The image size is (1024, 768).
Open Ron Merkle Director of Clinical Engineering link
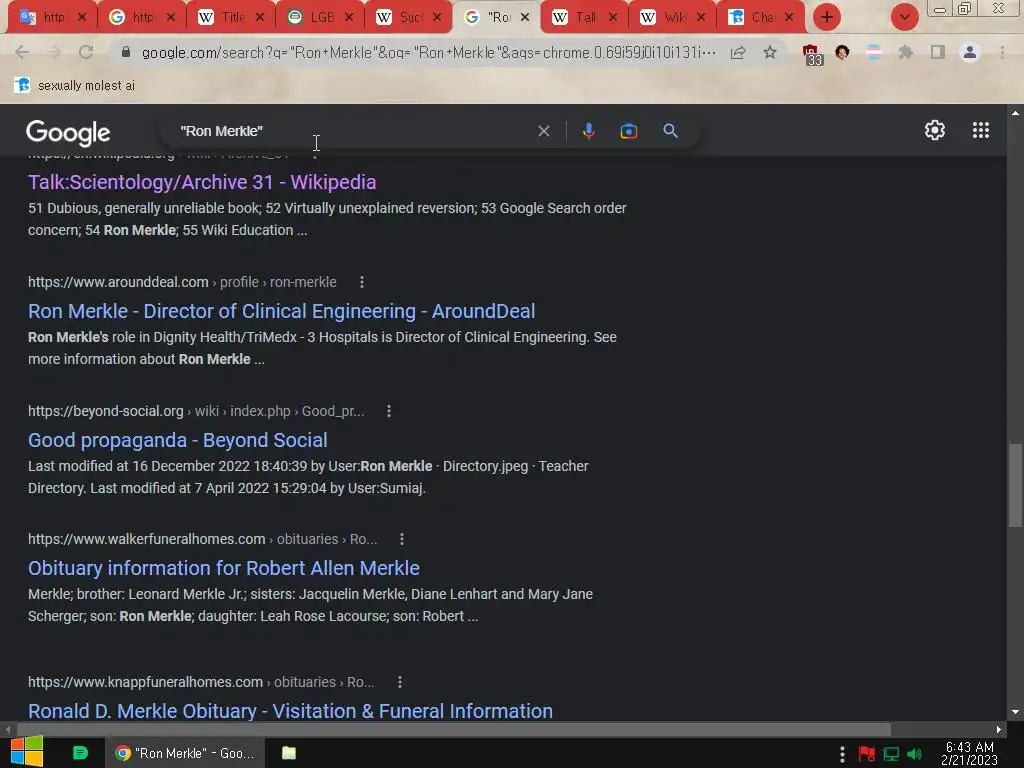281,311
